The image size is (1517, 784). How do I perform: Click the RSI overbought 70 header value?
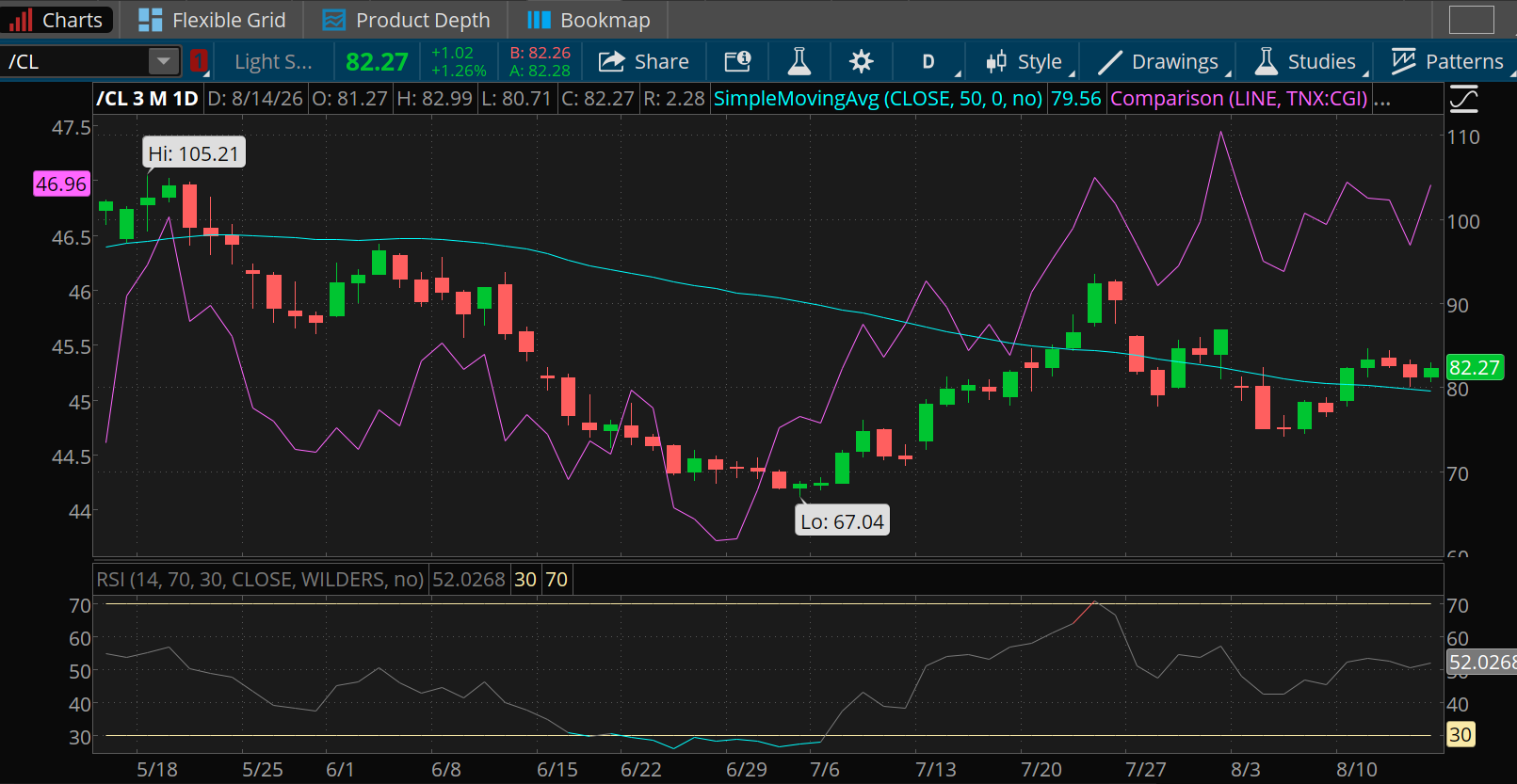557,579
